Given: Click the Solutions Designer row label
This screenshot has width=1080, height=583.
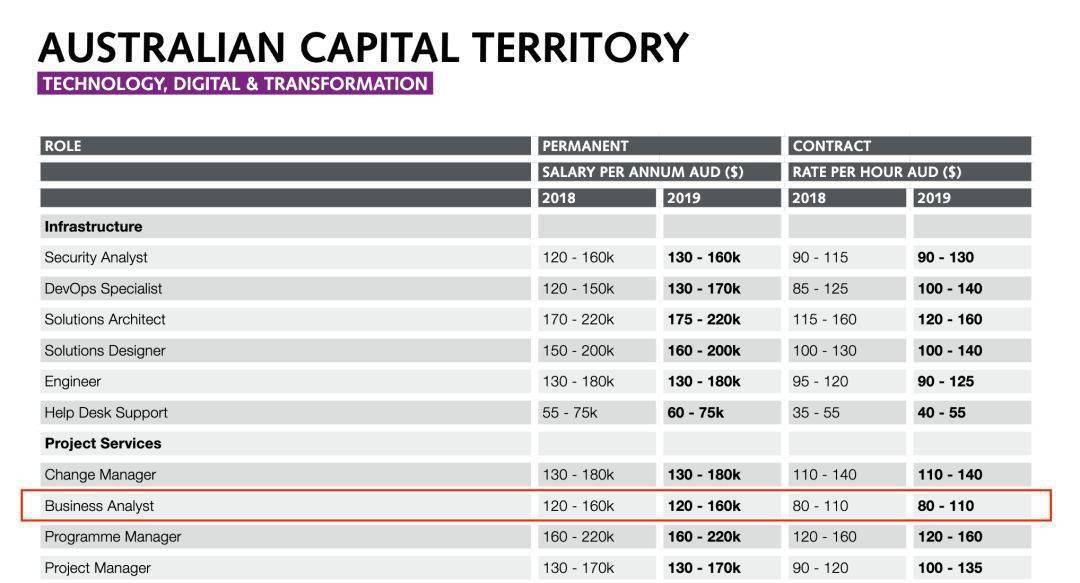Looking at the screenshot, I should point(105,351).
